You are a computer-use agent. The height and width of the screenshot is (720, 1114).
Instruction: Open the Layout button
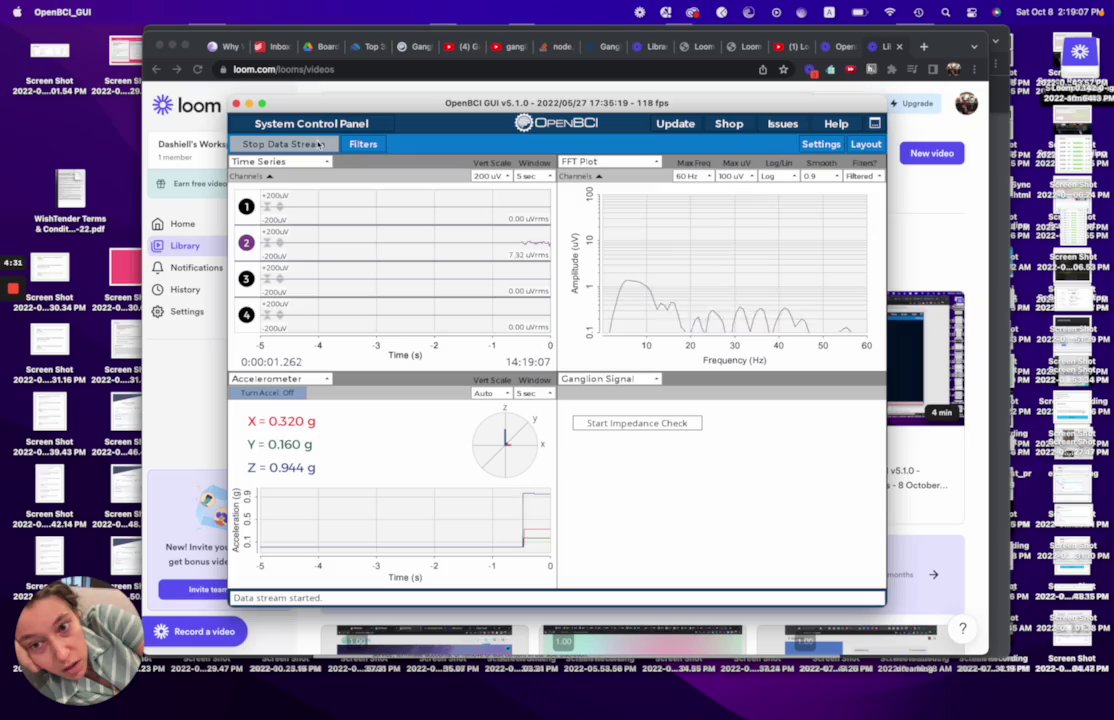tap(866, 144)
